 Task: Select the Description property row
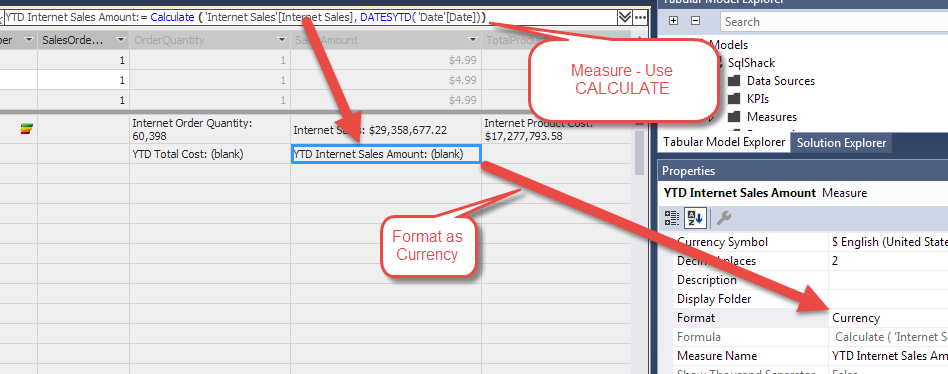click(810, 280)
